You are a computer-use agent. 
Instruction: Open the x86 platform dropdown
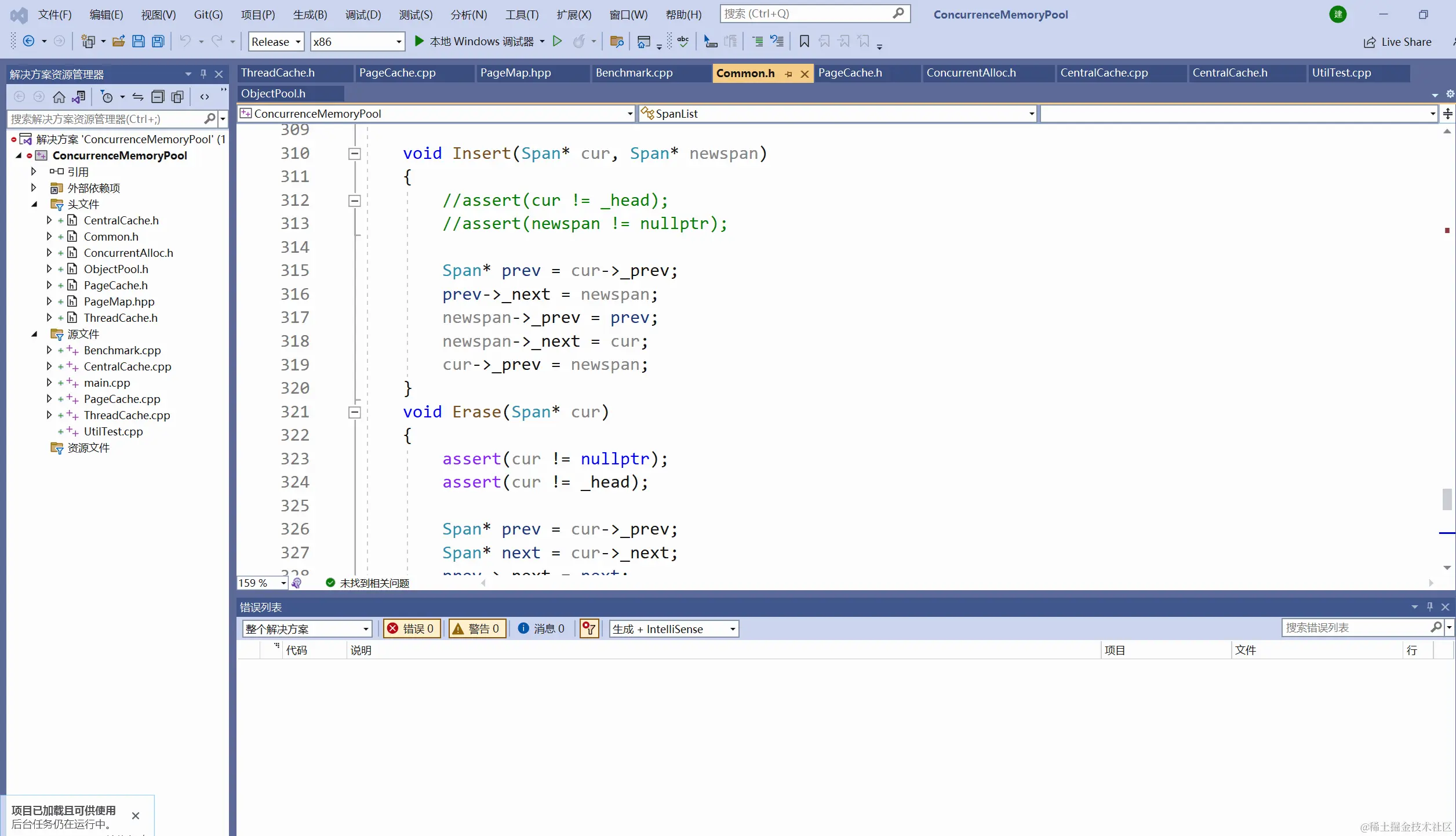coord(357,42)
